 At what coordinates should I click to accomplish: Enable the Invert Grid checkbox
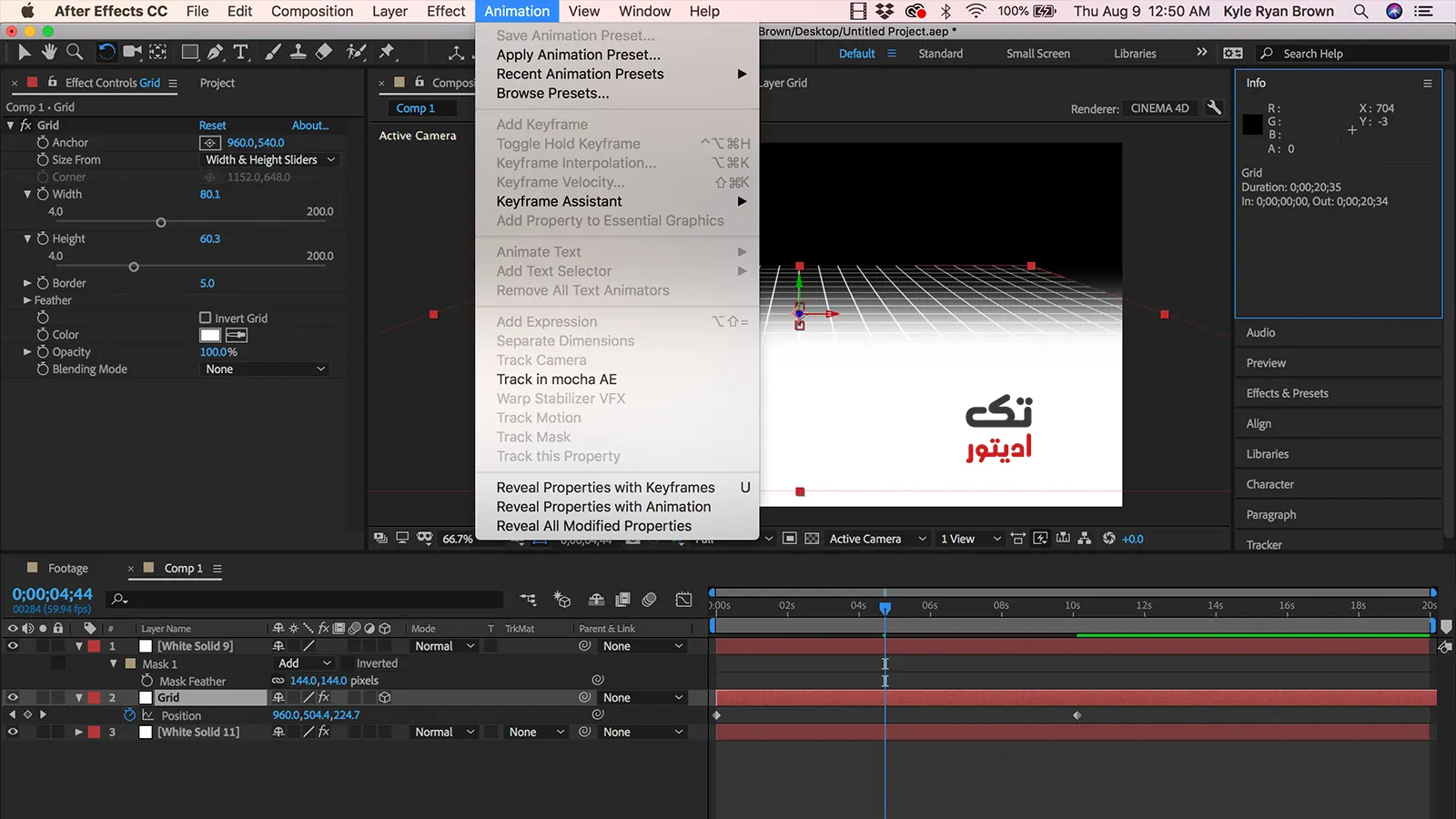(x=206, y=318)
